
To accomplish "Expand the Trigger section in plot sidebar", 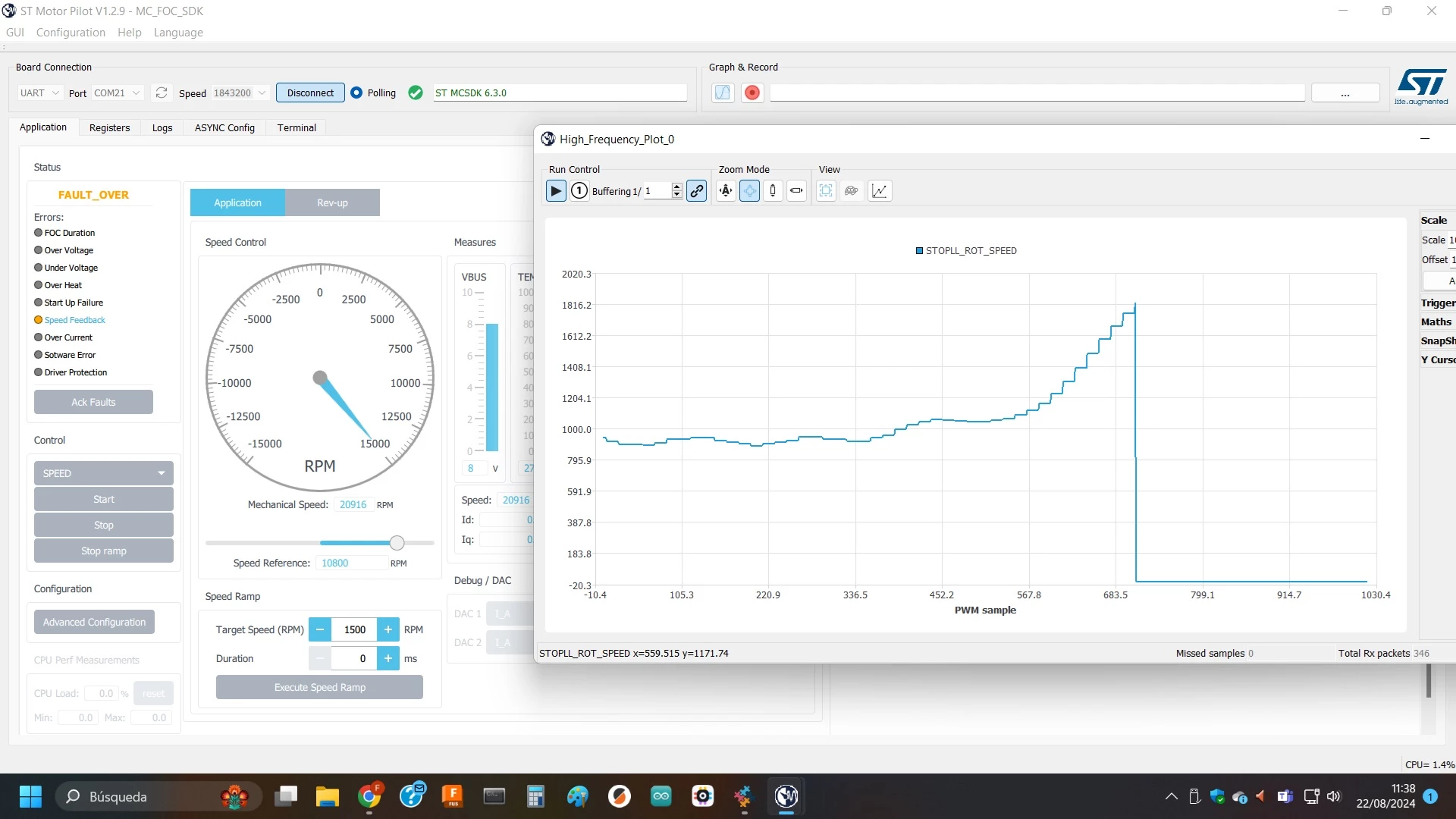I will coord(1438,303).
